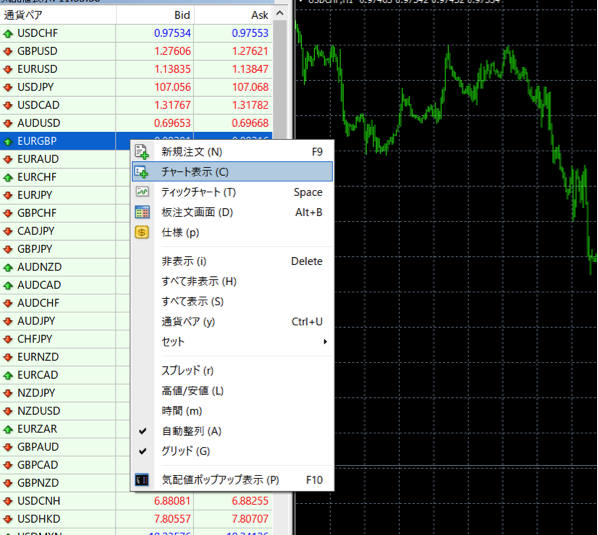
Task: Choose 非表示 (i) to hide symbol
Action: pyautogui.click(x=232, y=261)
